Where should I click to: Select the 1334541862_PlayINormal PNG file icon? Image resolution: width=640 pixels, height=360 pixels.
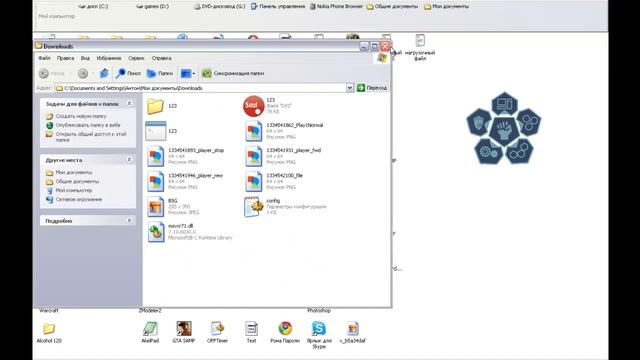[x=253, y=131]
